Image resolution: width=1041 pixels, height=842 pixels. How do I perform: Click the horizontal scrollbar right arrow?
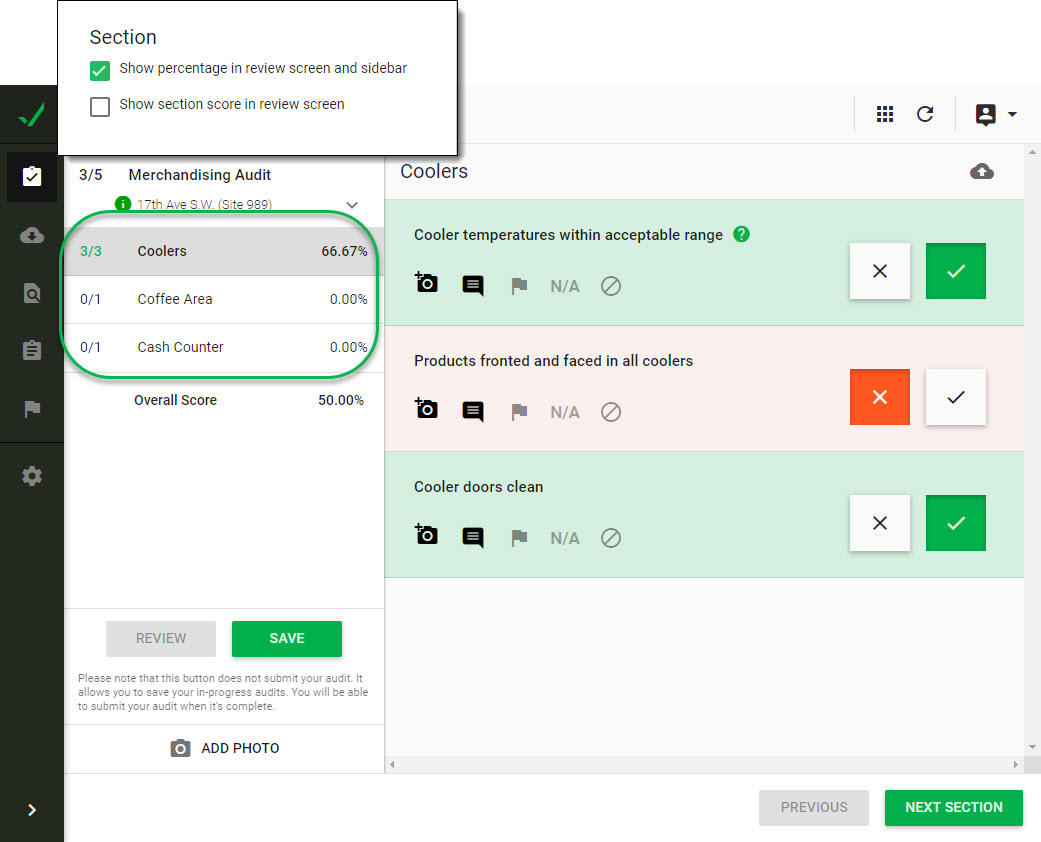coord(1016,764)
